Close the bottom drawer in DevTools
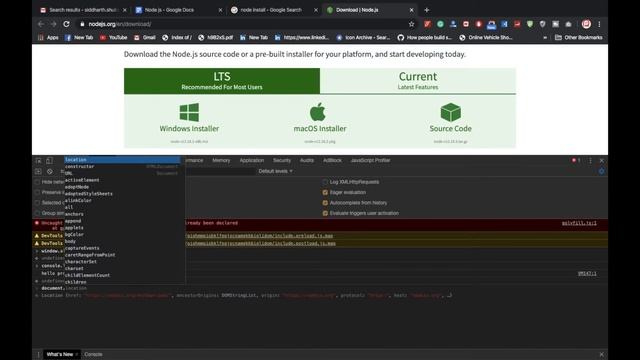This screenshot has height=360, width=640. point(602,354)
